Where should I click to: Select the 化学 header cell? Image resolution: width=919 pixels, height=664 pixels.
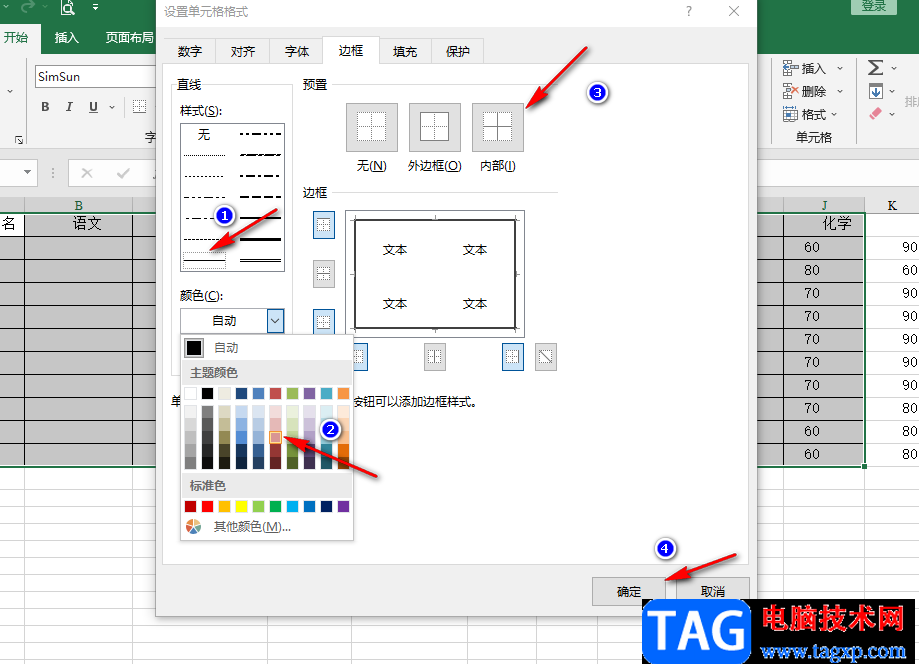point(824,224)
